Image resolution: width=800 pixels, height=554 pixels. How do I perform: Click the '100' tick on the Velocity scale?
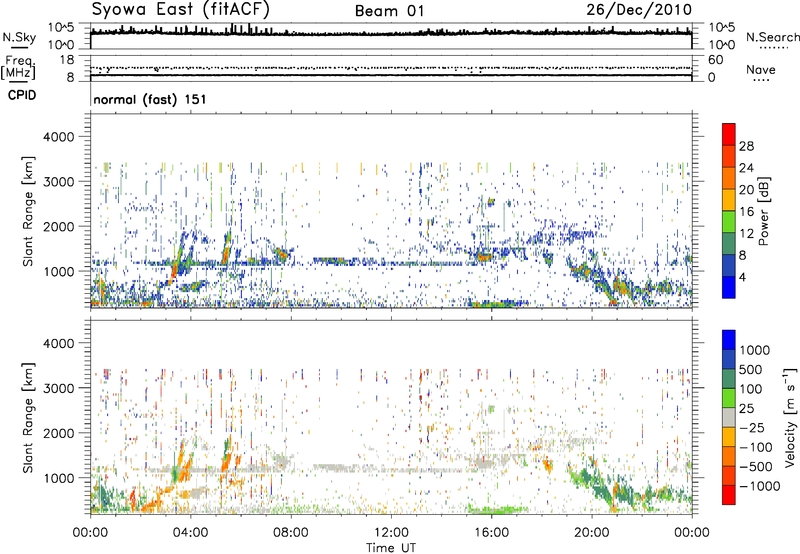click(x=751, y=389)
